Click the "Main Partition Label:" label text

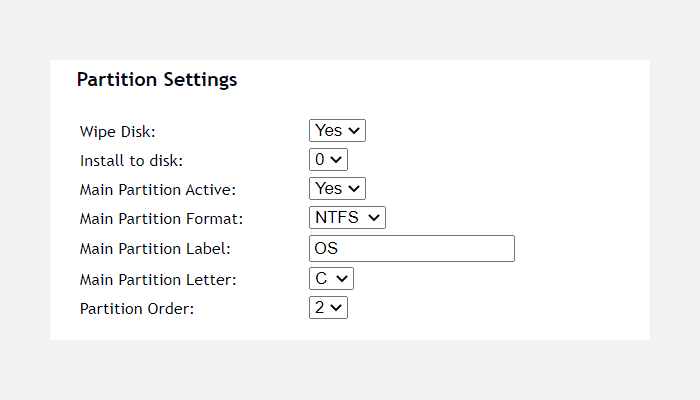pyautogui.click(x=155, y=249)
